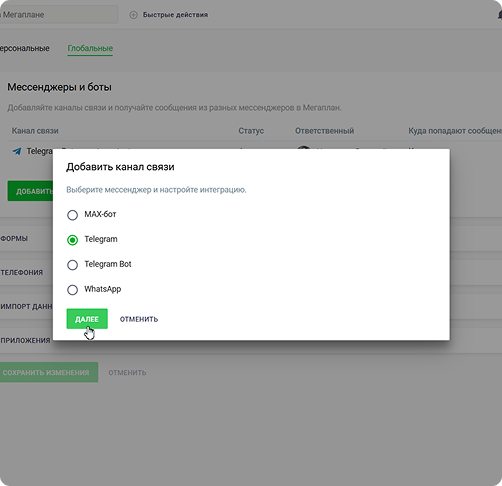The height and width of the screenshot is (486, 502).
Task: Click the plus icon beside Быстрые действия
Action: click(133, 15)
